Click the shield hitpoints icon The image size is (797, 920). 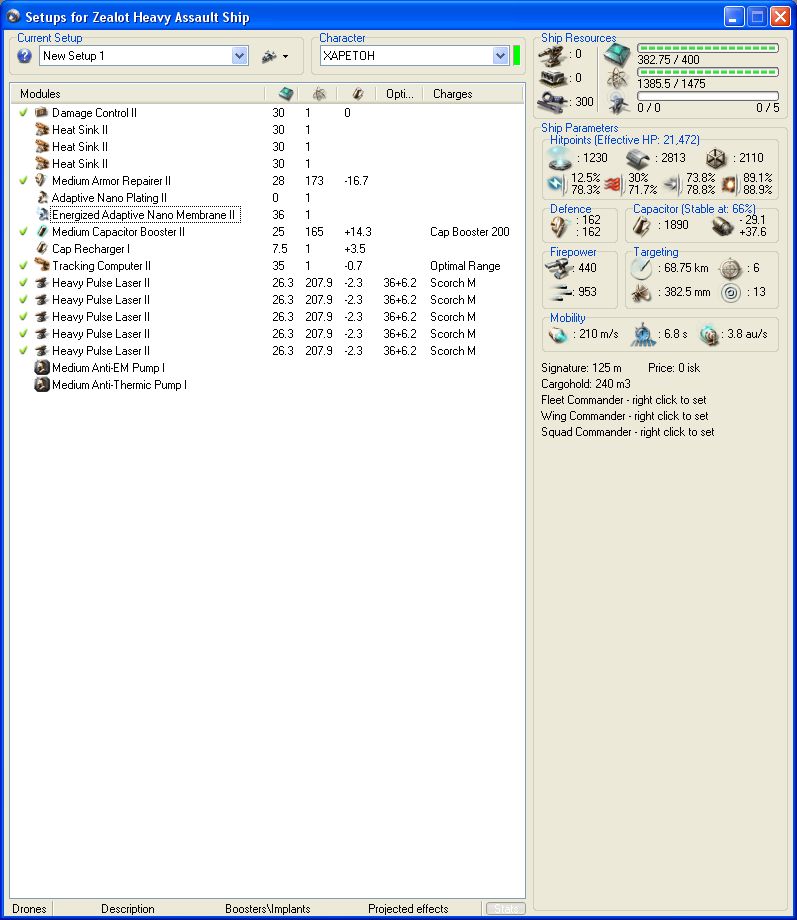tap(559, 158)
